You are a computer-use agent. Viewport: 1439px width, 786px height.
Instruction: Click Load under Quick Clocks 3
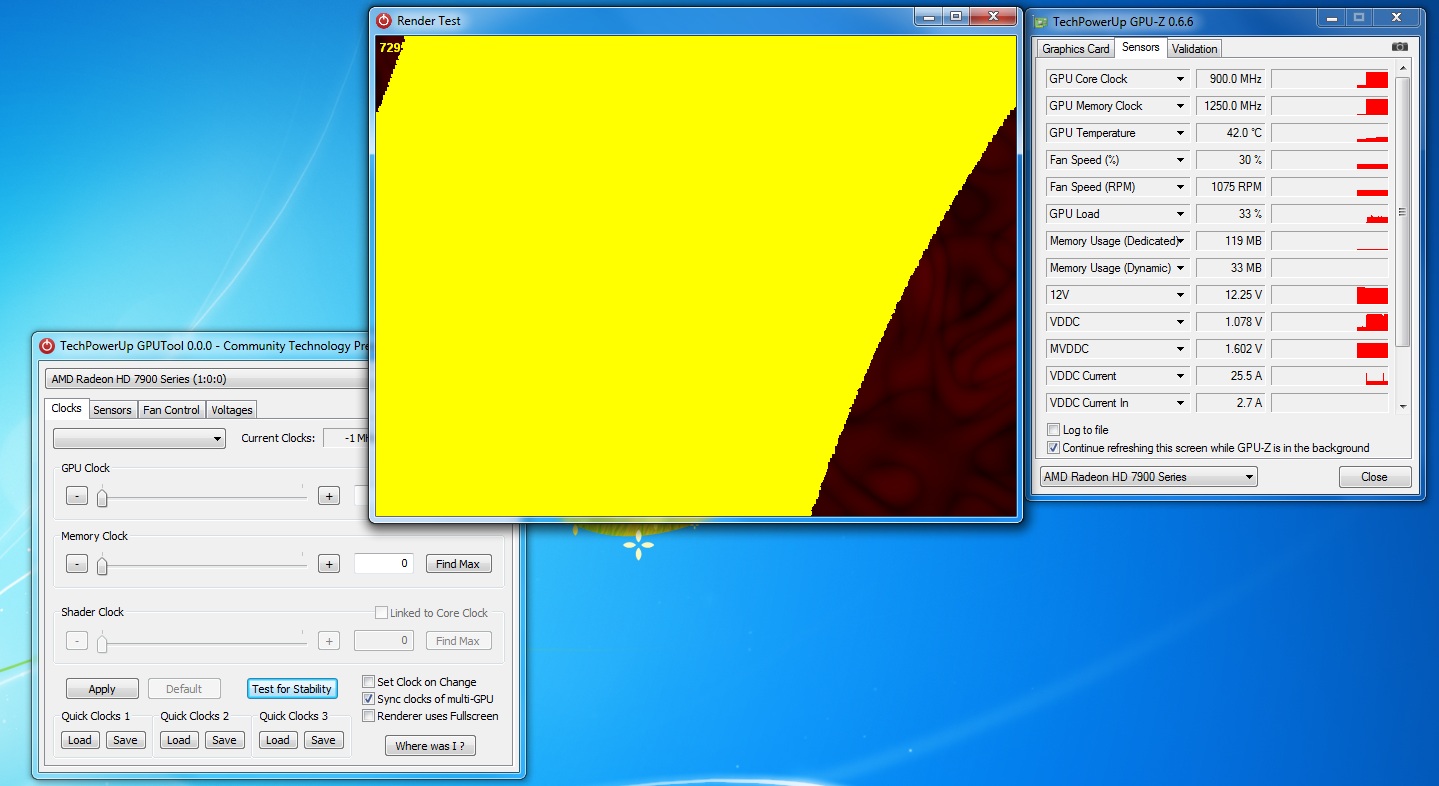point(277,740)
